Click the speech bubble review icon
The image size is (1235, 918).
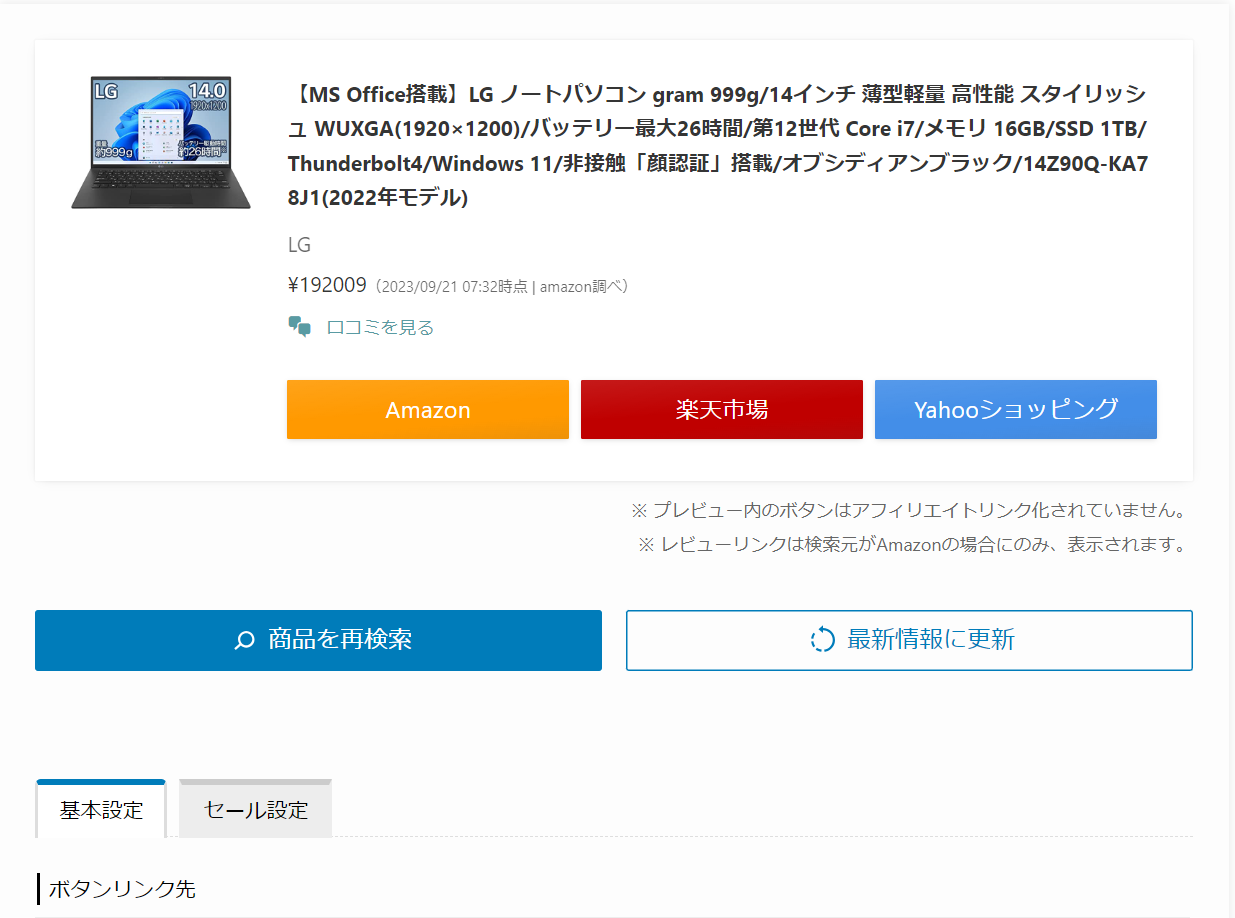click(298, 325)
